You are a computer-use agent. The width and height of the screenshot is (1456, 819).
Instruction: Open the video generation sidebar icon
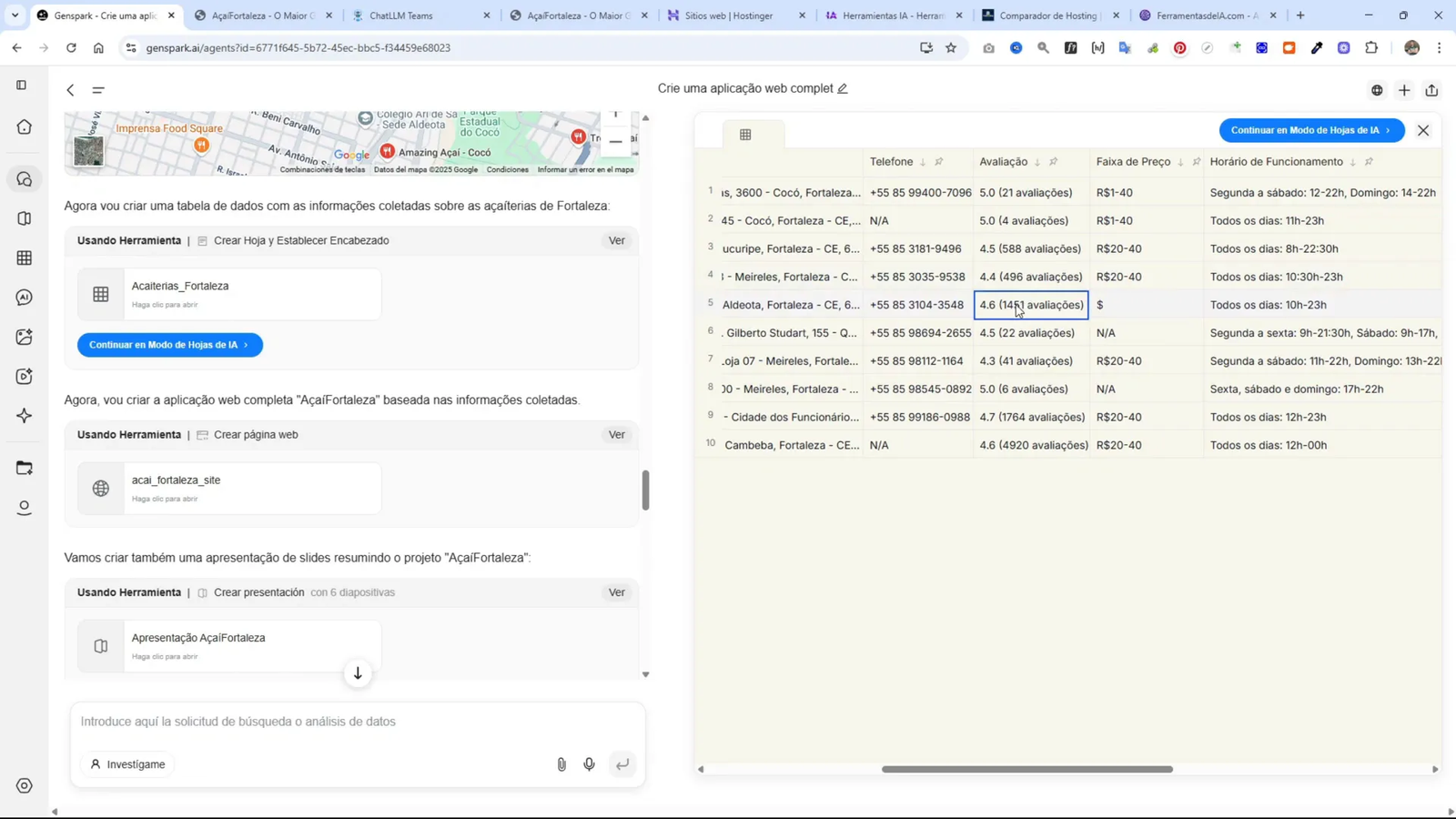pyautogui.click(x=24, y=375)
